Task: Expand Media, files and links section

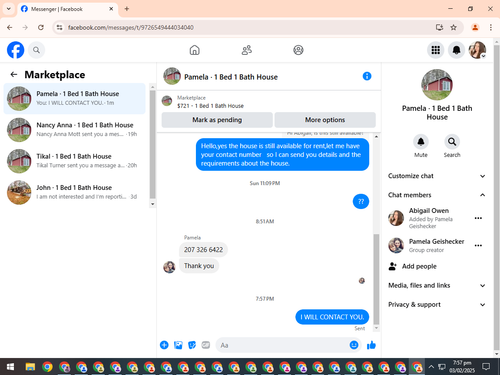Action: pos(436,285)
